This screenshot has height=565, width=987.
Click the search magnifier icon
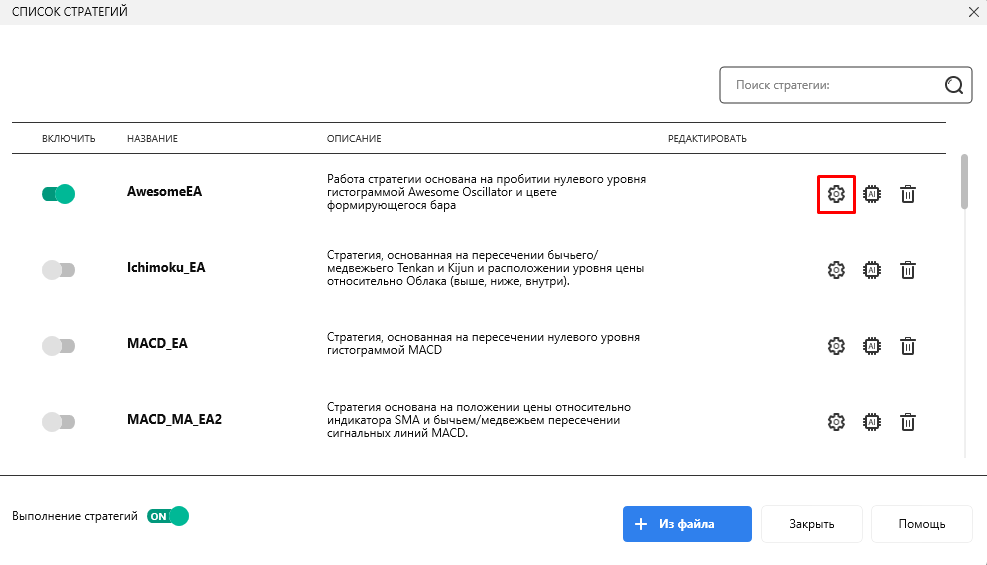pos(953,86)
